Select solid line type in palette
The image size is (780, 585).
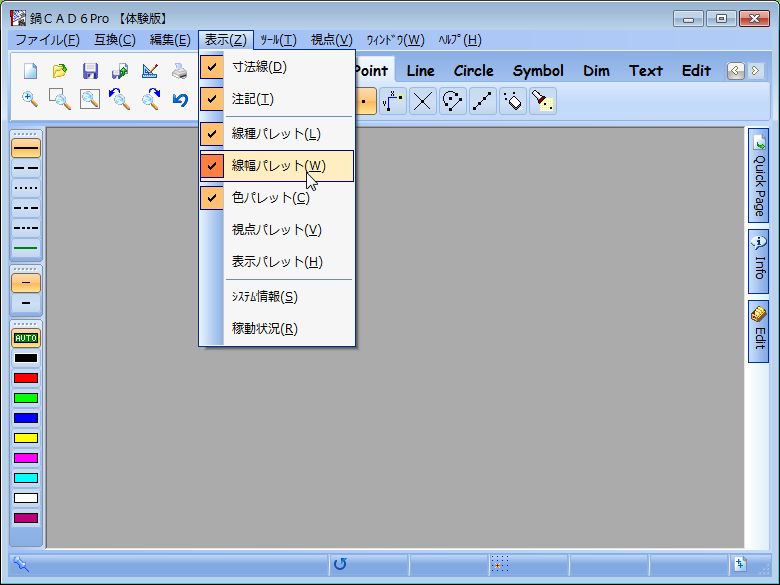coord(26,148)
